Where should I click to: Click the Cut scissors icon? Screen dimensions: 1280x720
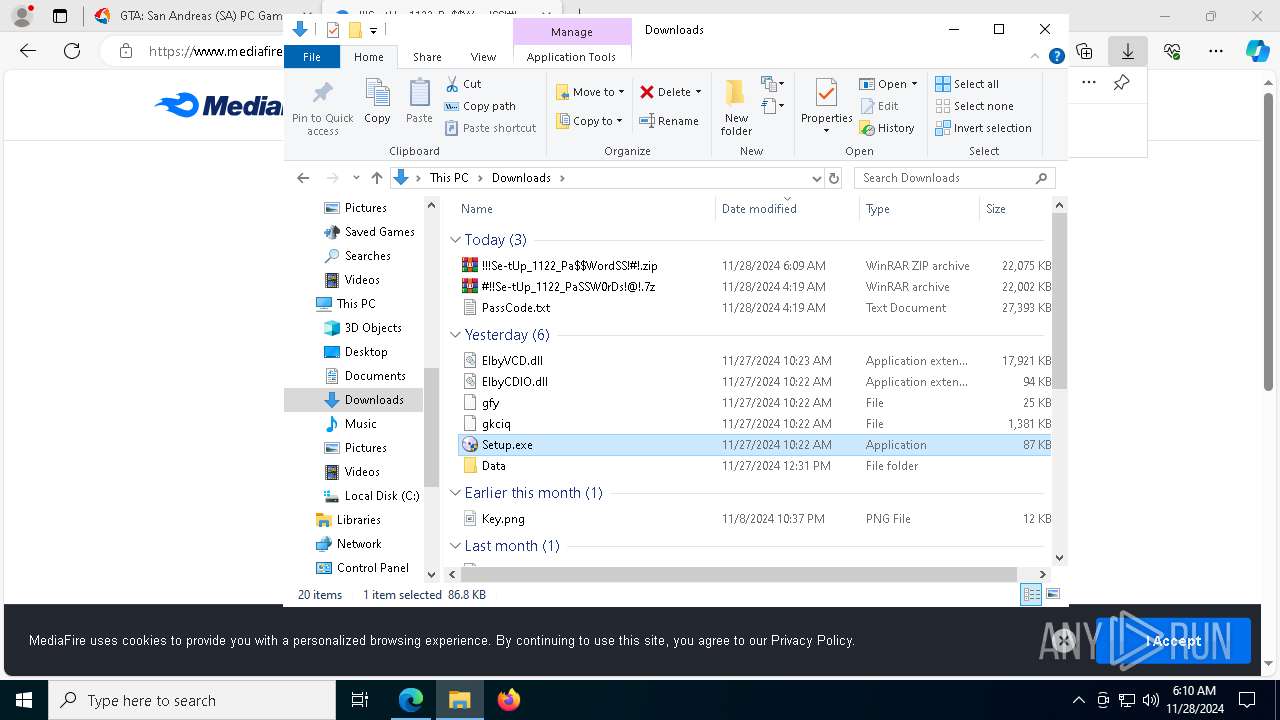[x=452, y=84]
